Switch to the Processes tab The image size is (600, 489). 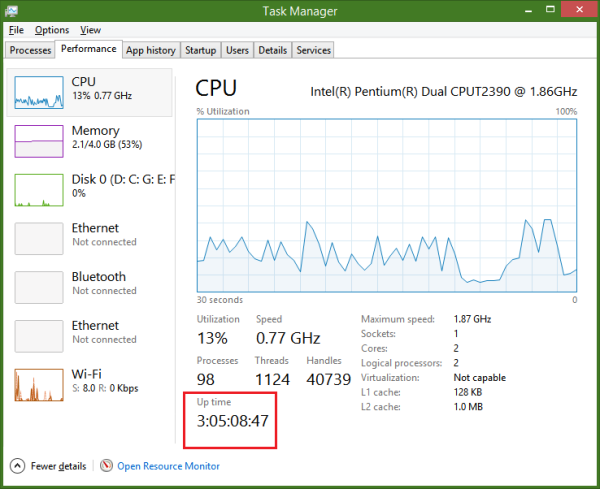coord(30,50)
